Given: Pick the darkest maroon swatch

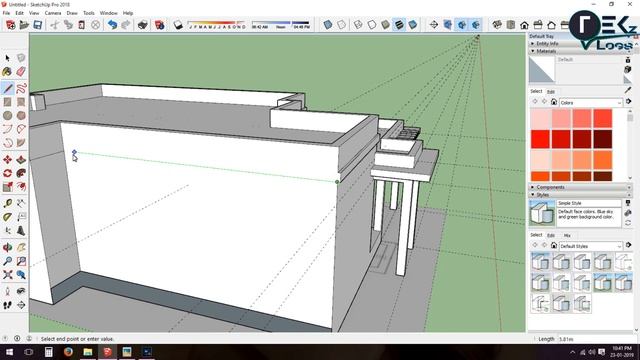Looking at the screenshot, I should 602,139.
